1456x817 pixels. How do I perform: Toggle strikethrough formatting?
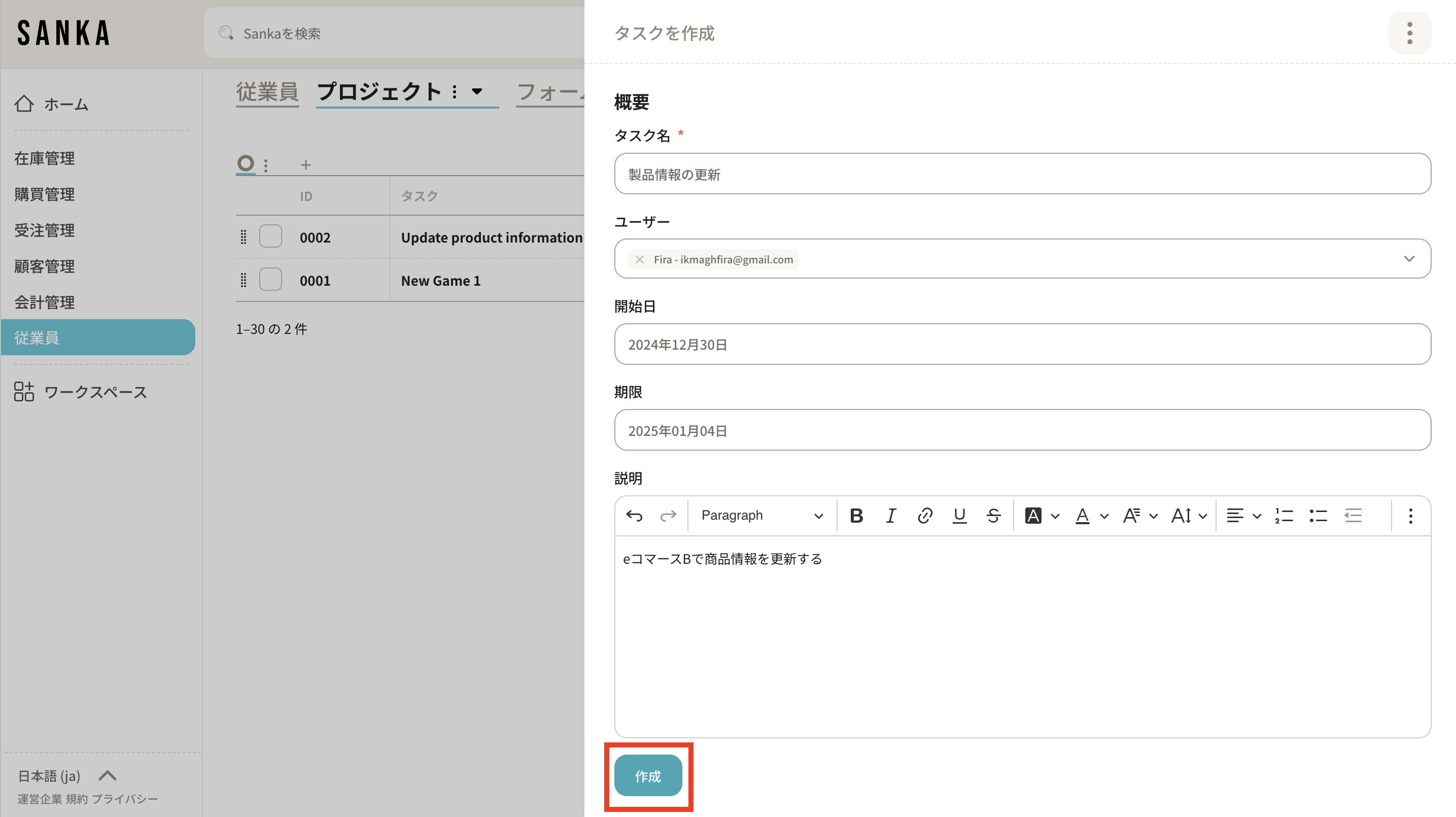tap(993, 516)
